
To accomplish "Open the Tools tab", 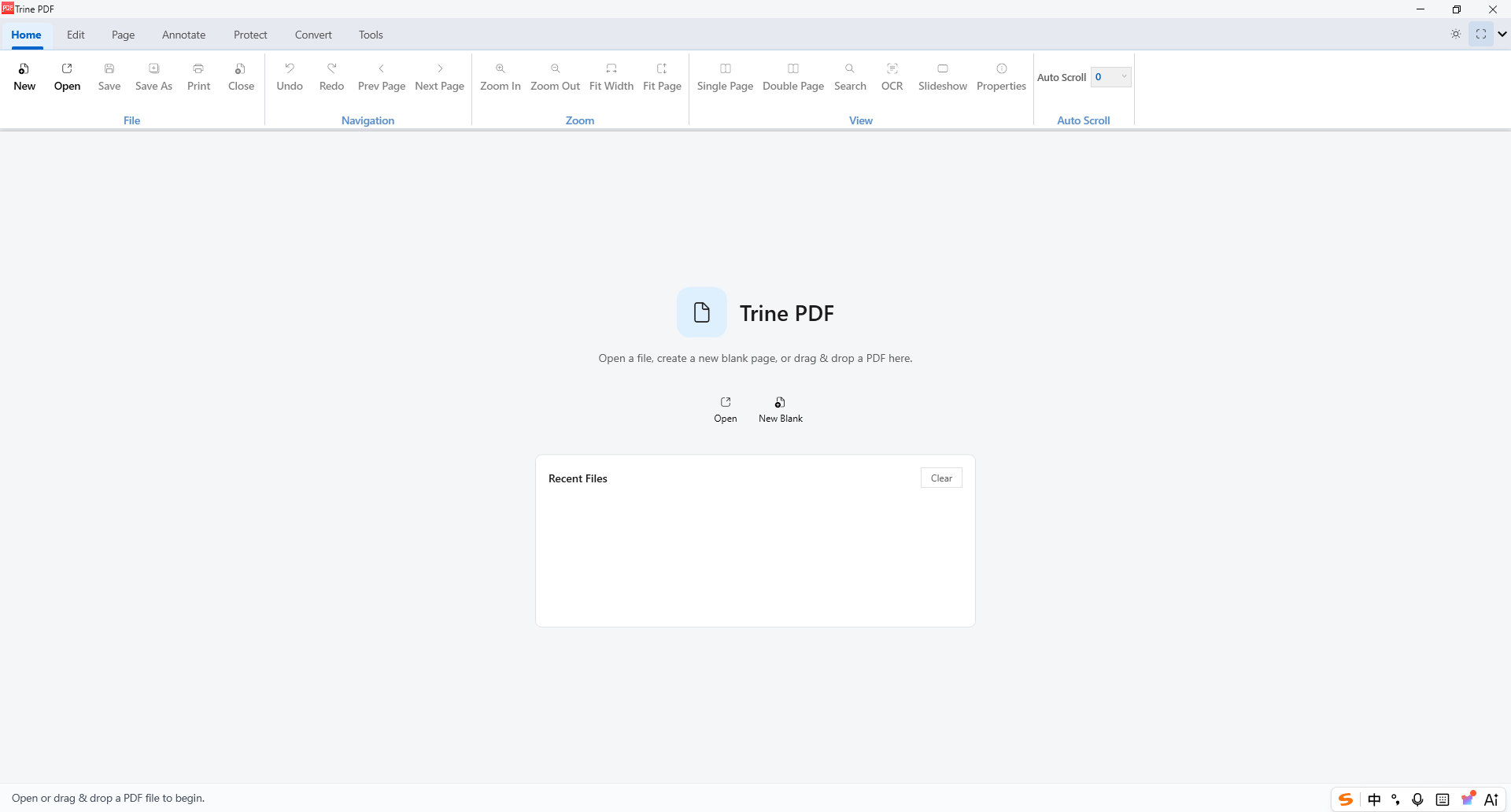I will [x=371, y=35].
